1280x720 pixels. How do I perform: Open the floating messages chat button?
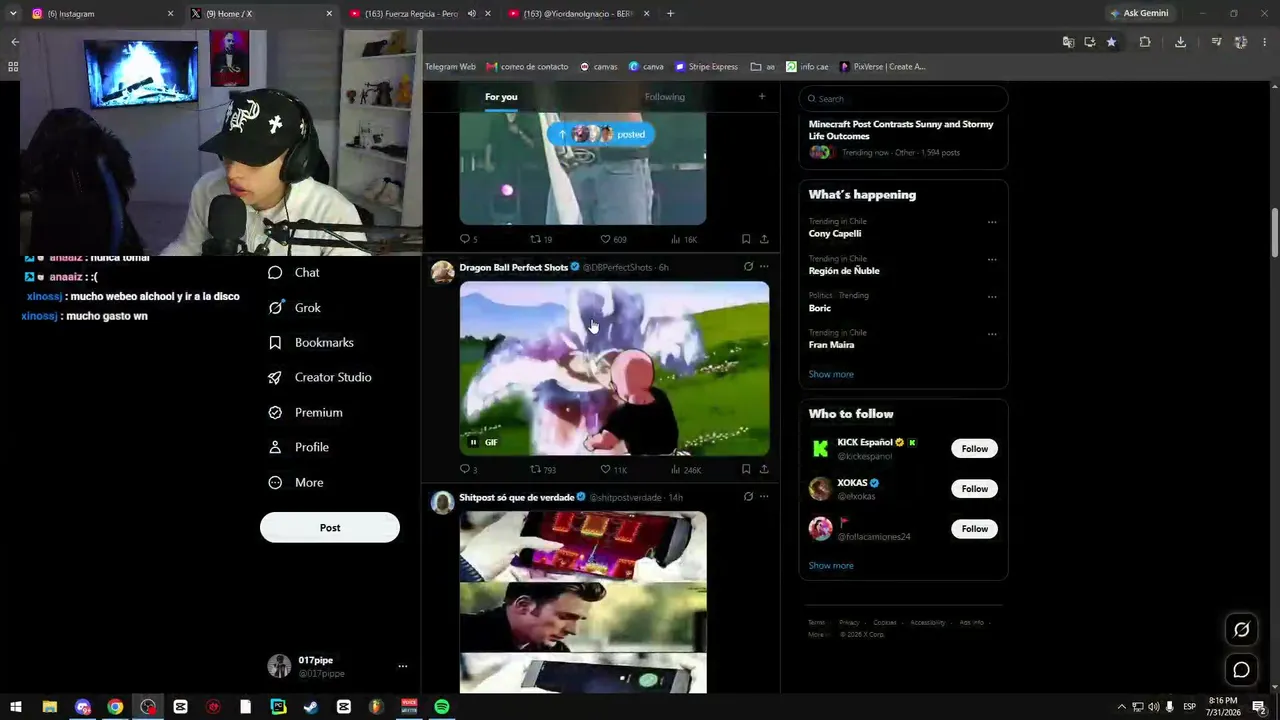tap(1241, 670)
